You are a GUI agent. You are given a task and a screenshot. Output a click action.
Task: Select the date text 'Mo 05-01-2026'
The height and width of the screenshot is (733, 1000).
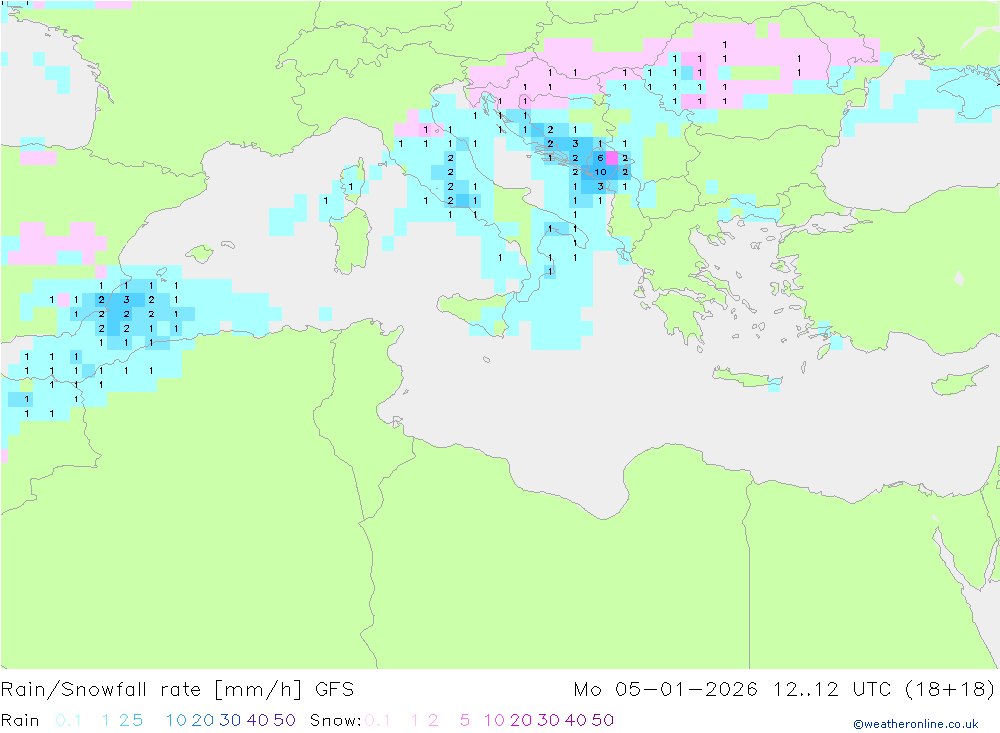665,690
